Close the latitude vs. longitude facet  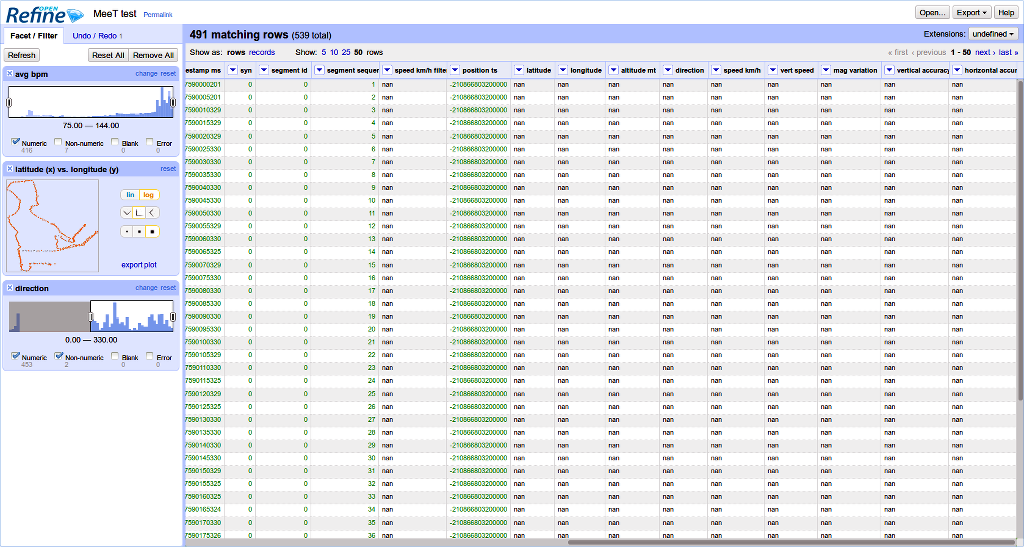point(10,169)
